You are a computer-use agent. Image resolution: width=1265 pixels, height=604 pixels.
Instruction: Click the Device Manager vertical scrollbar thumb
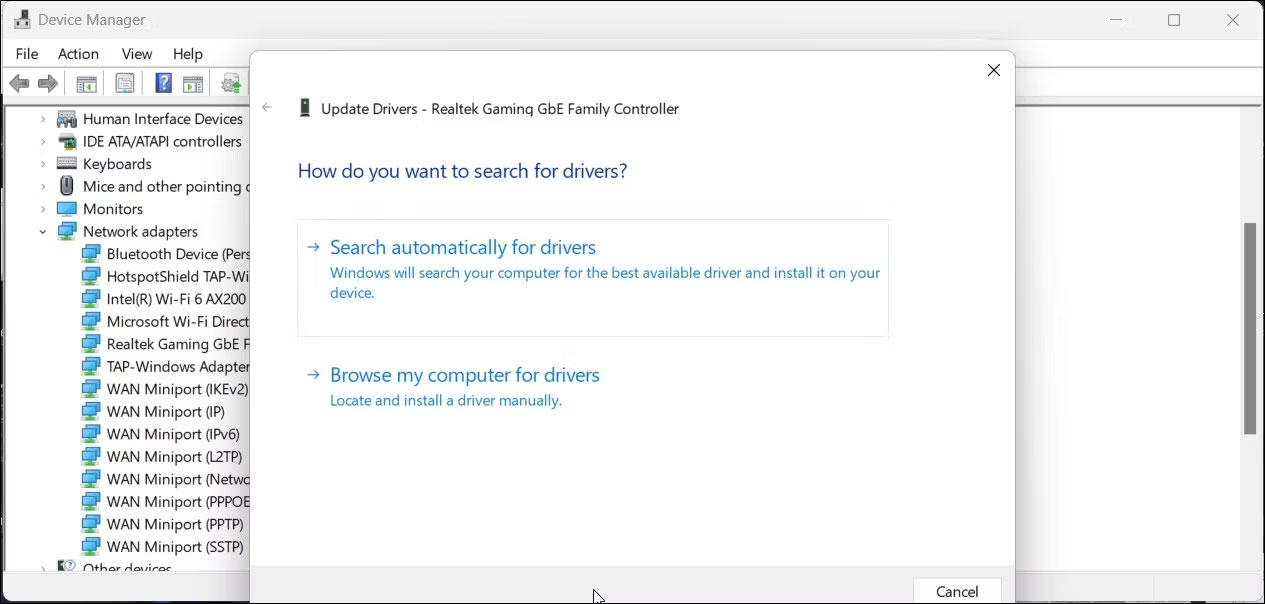click(1249, 328)
